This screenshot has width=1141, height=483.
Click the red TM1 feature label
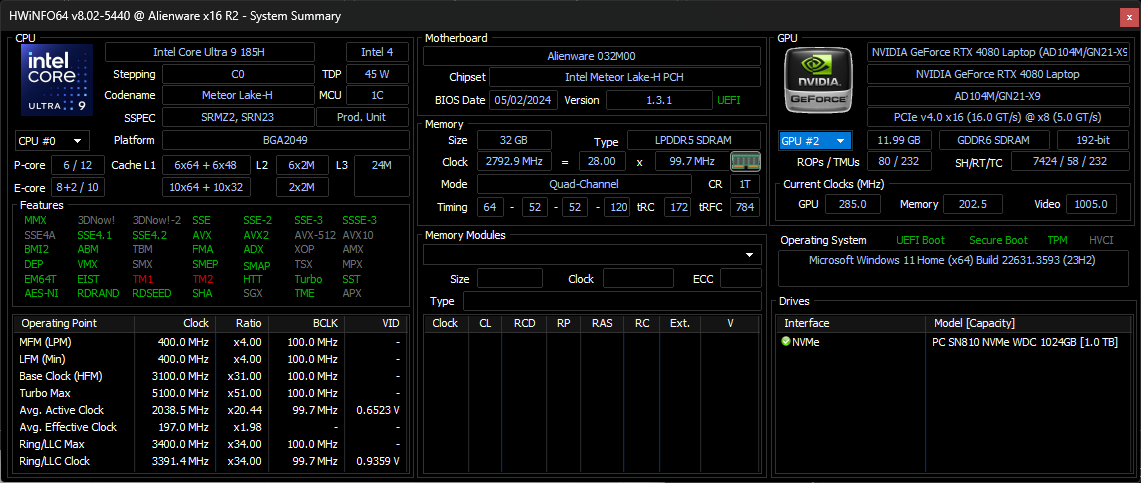point(143,279)
